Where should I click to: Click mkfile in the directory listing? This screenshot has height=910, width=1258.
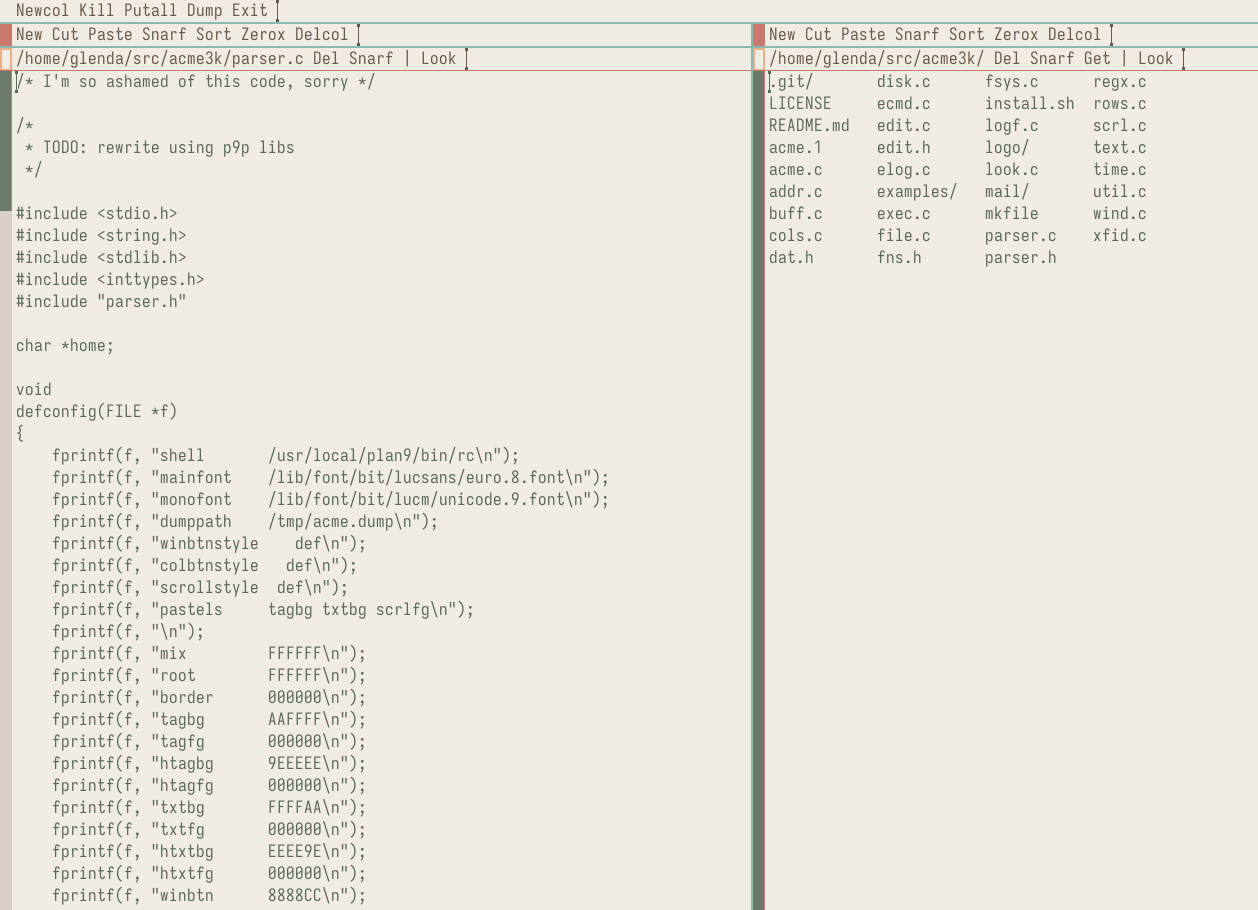[x=1012, y=214]
